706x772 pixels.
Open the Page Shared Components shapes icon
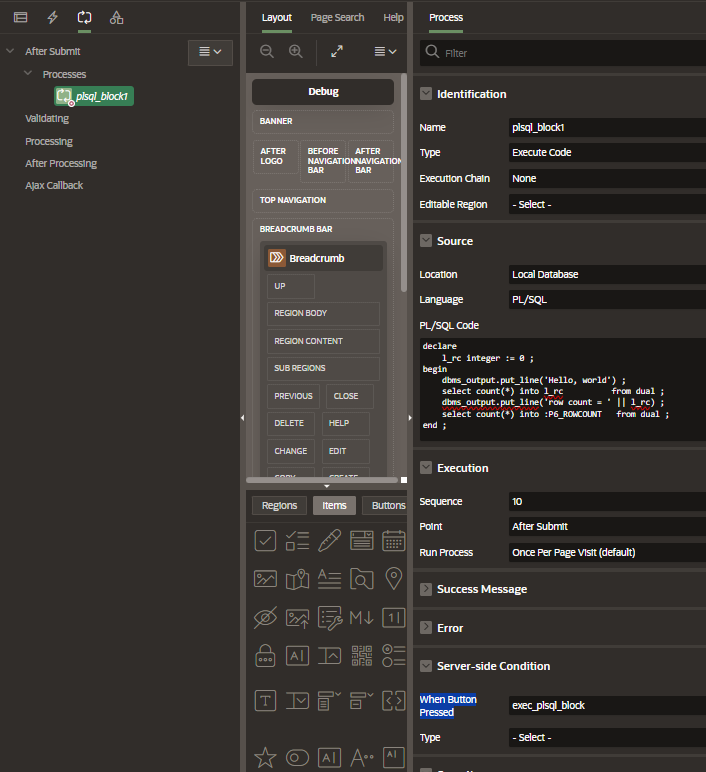click(117, 18)
